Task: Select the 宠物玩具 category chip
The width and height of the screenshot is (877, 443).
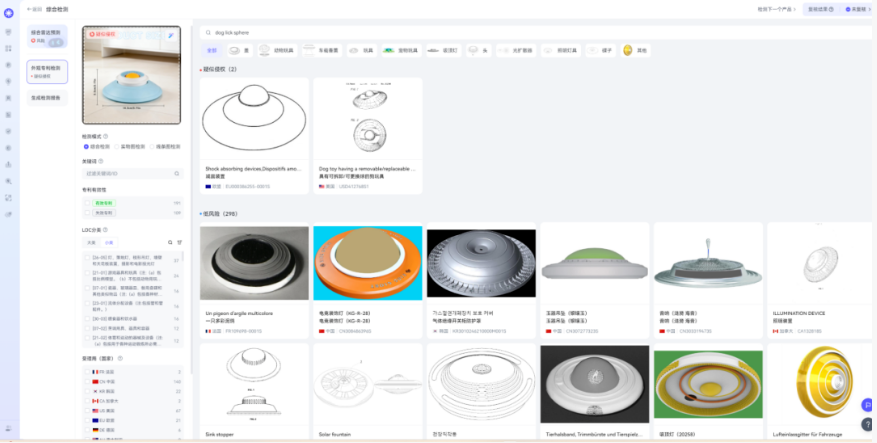Action: click(x=402, y=50)
